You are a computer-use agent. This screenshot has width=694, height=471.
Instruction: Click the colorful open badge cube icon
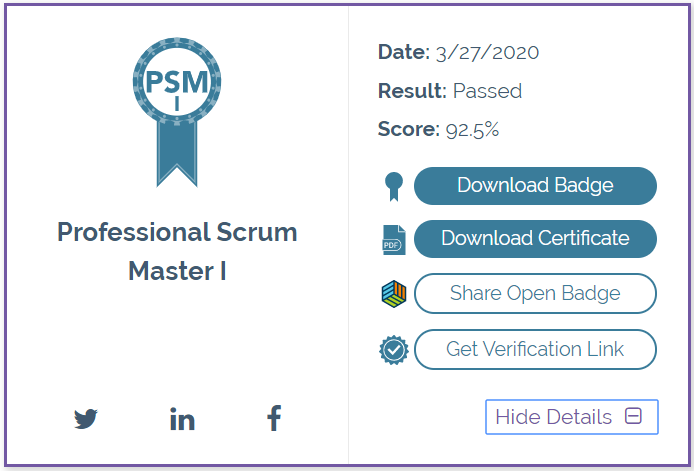393,294
